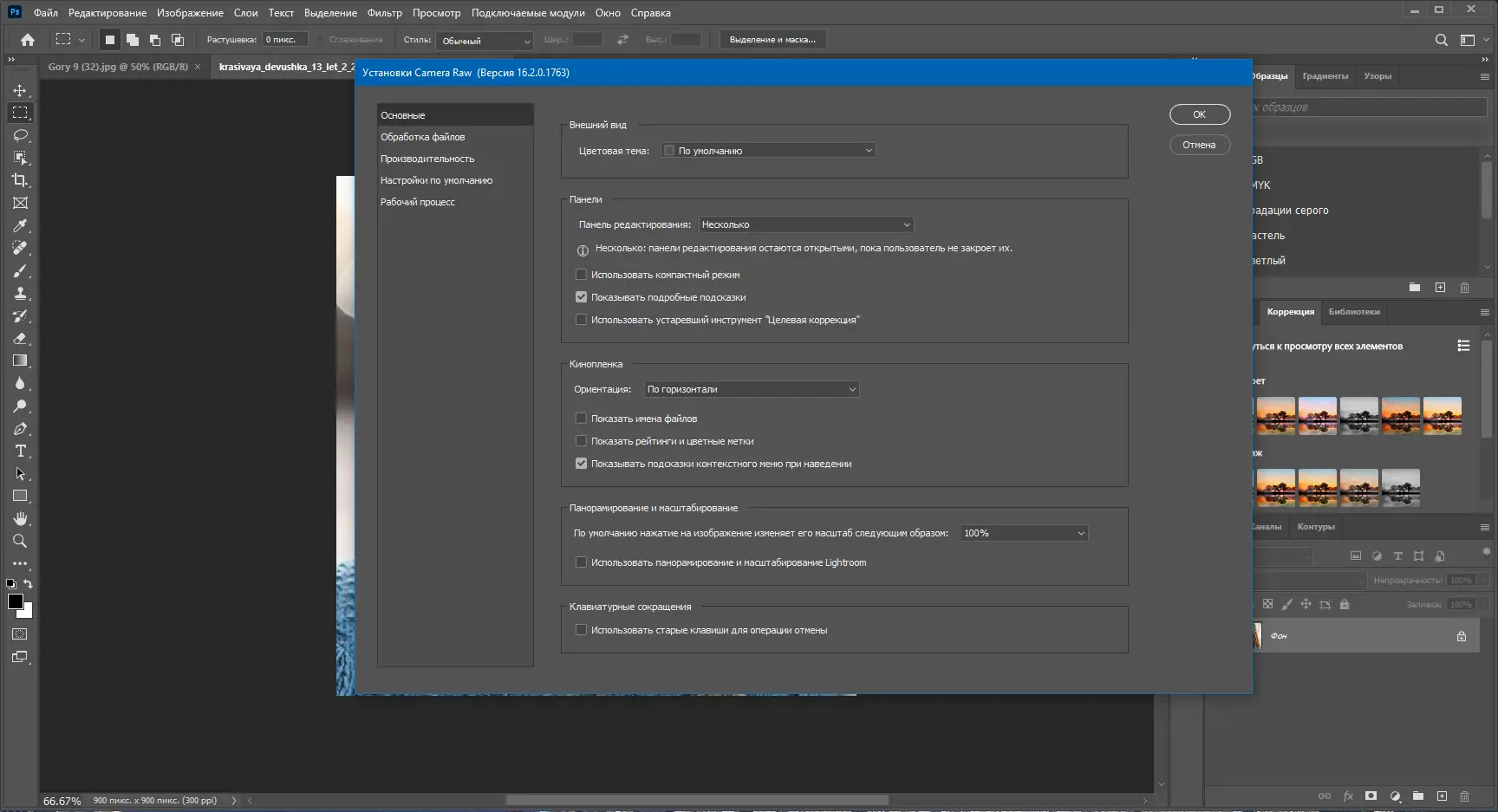Open 'Настройки по умолчанию' section
The height and width of the screenshot is (812, 1498).
point(455,180)
